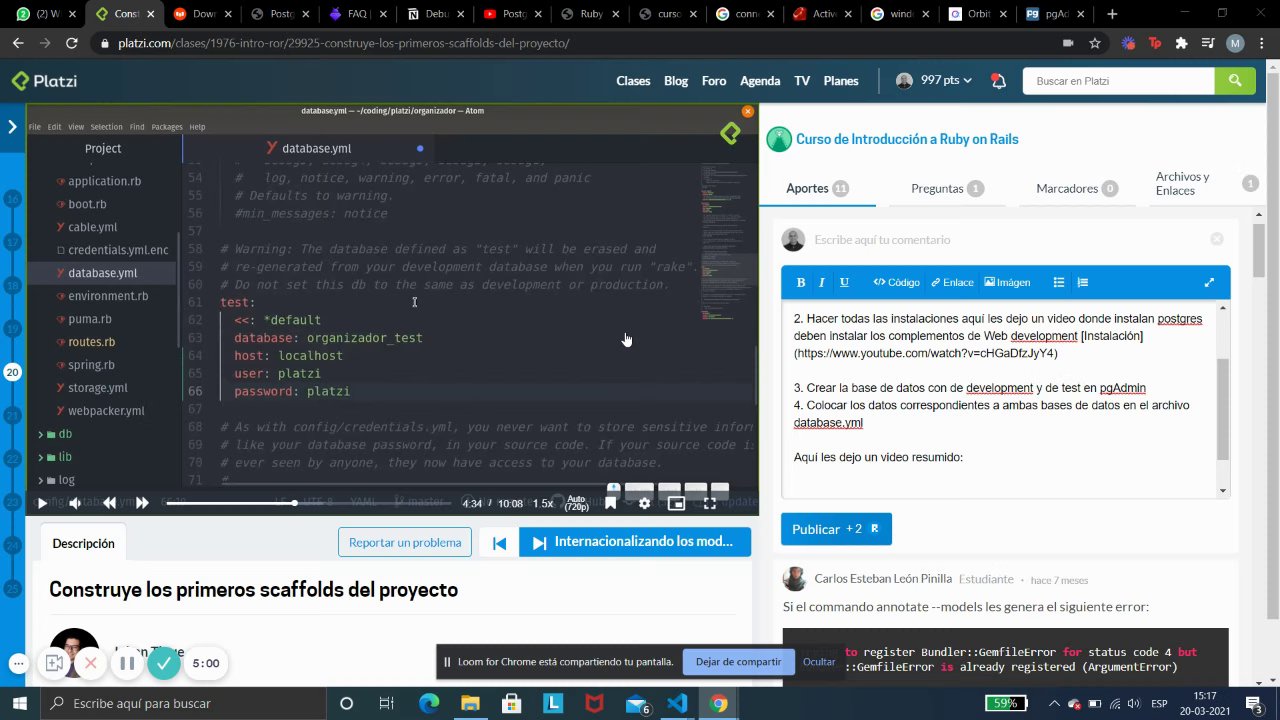This screenshot has height=720, width=1280.
Task: Clear the comment field with X icon
Action: 1216,239
